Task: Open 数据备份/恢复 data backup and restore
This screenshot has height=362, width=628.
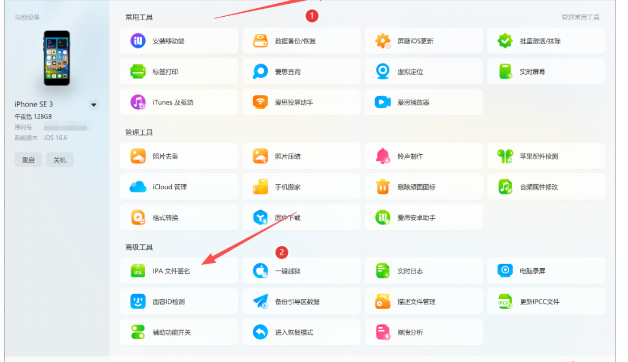Action: click(301, 41)
